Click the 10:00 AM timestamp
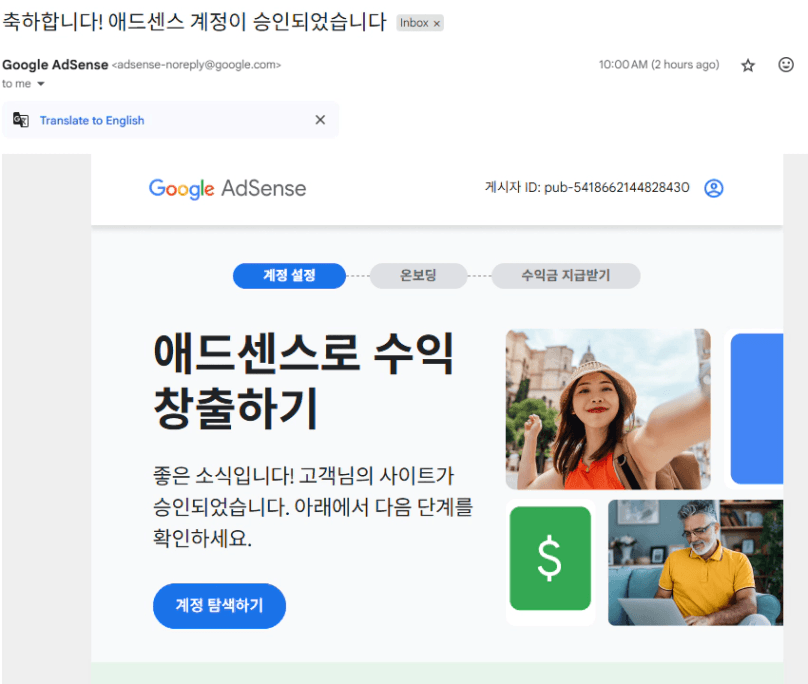Screen dimensions: 808x684 click(x=659, y=64)
